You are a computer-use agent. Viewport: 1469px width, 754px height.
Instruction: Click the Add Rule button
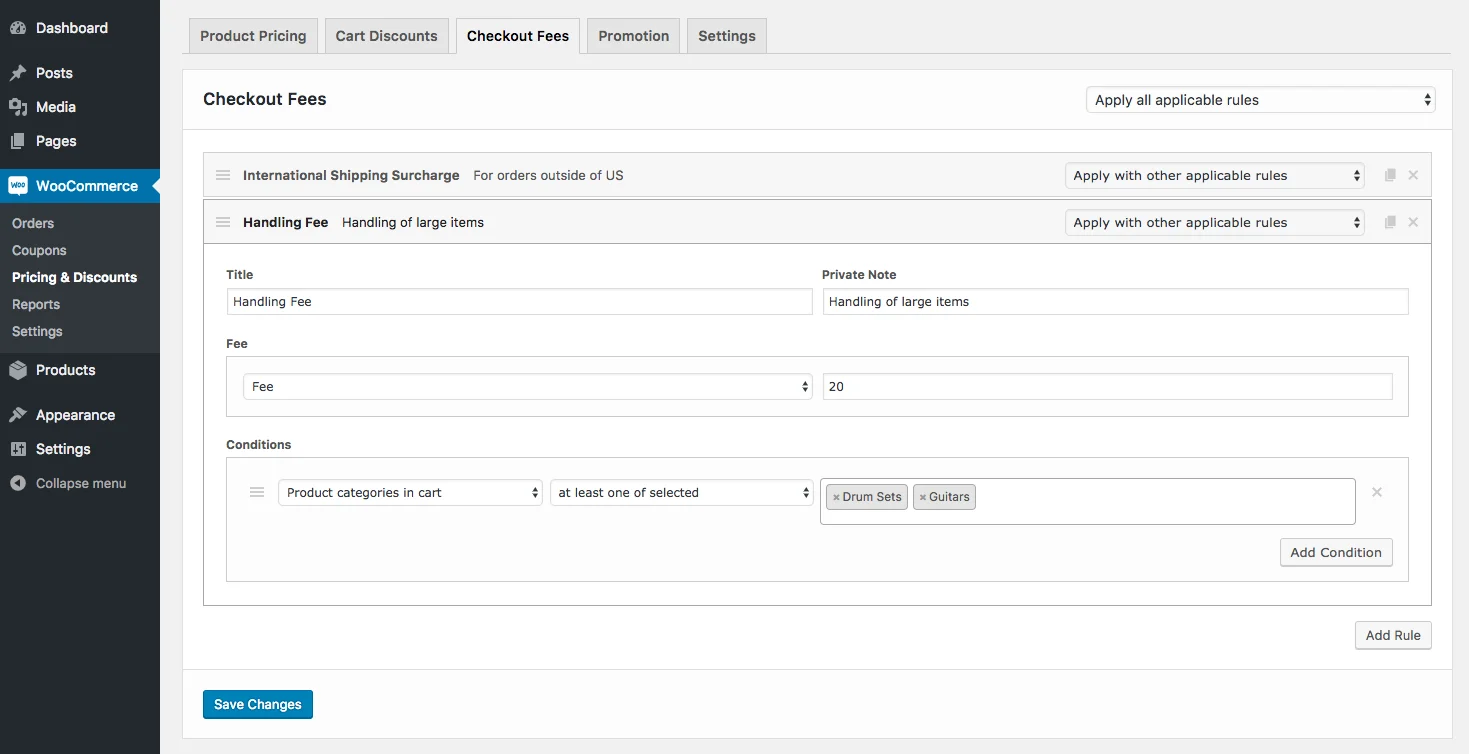[1392, 635]
